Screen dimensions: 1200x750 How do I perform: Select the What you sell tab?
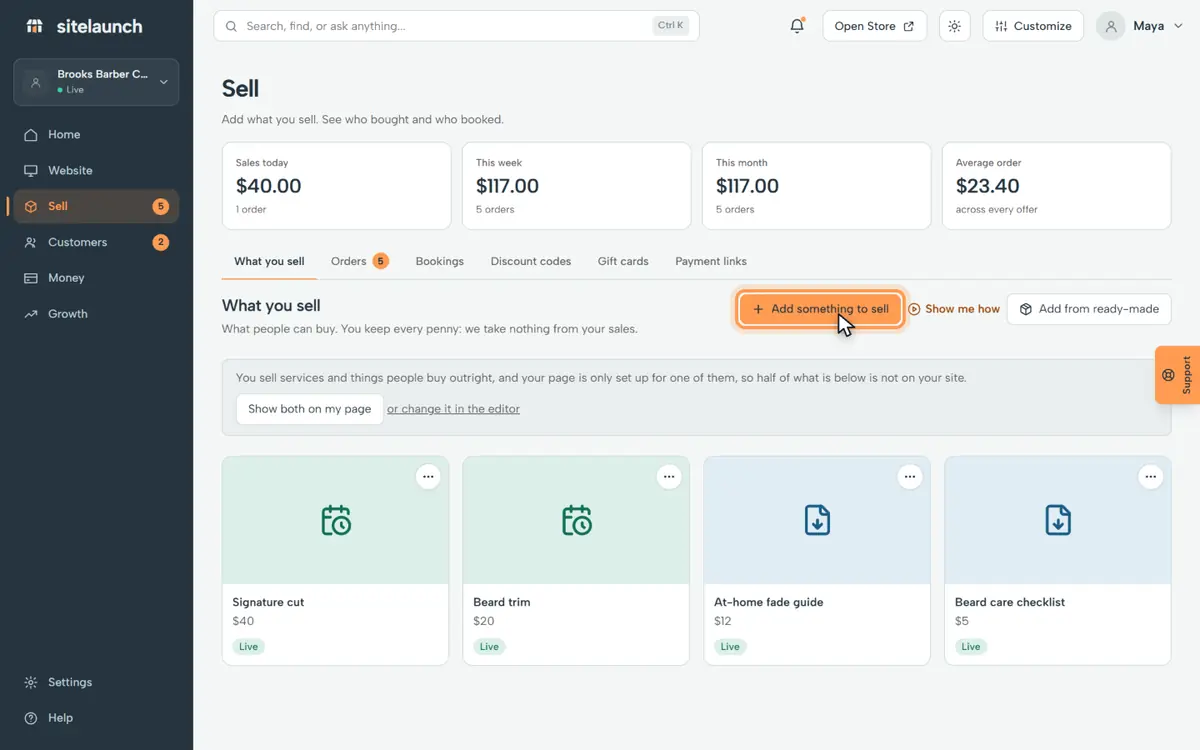click(x=269, y=261)
